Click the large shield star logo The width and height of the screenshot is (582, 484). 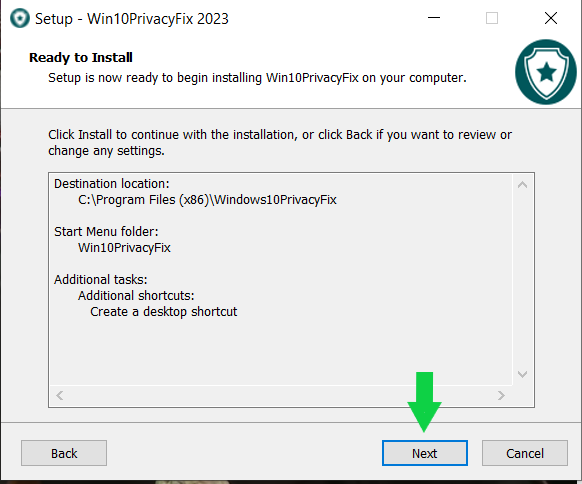[x=546, y=72]
